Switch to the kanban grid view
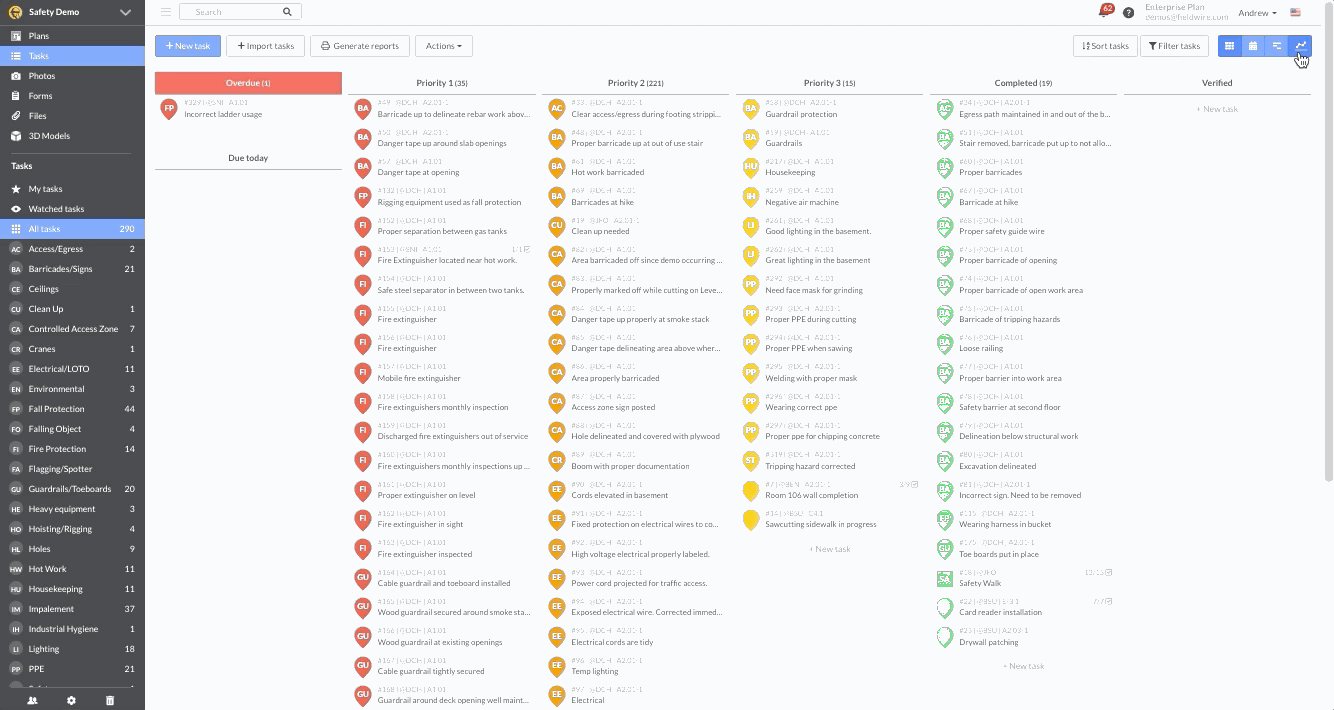 [1229, 46]
